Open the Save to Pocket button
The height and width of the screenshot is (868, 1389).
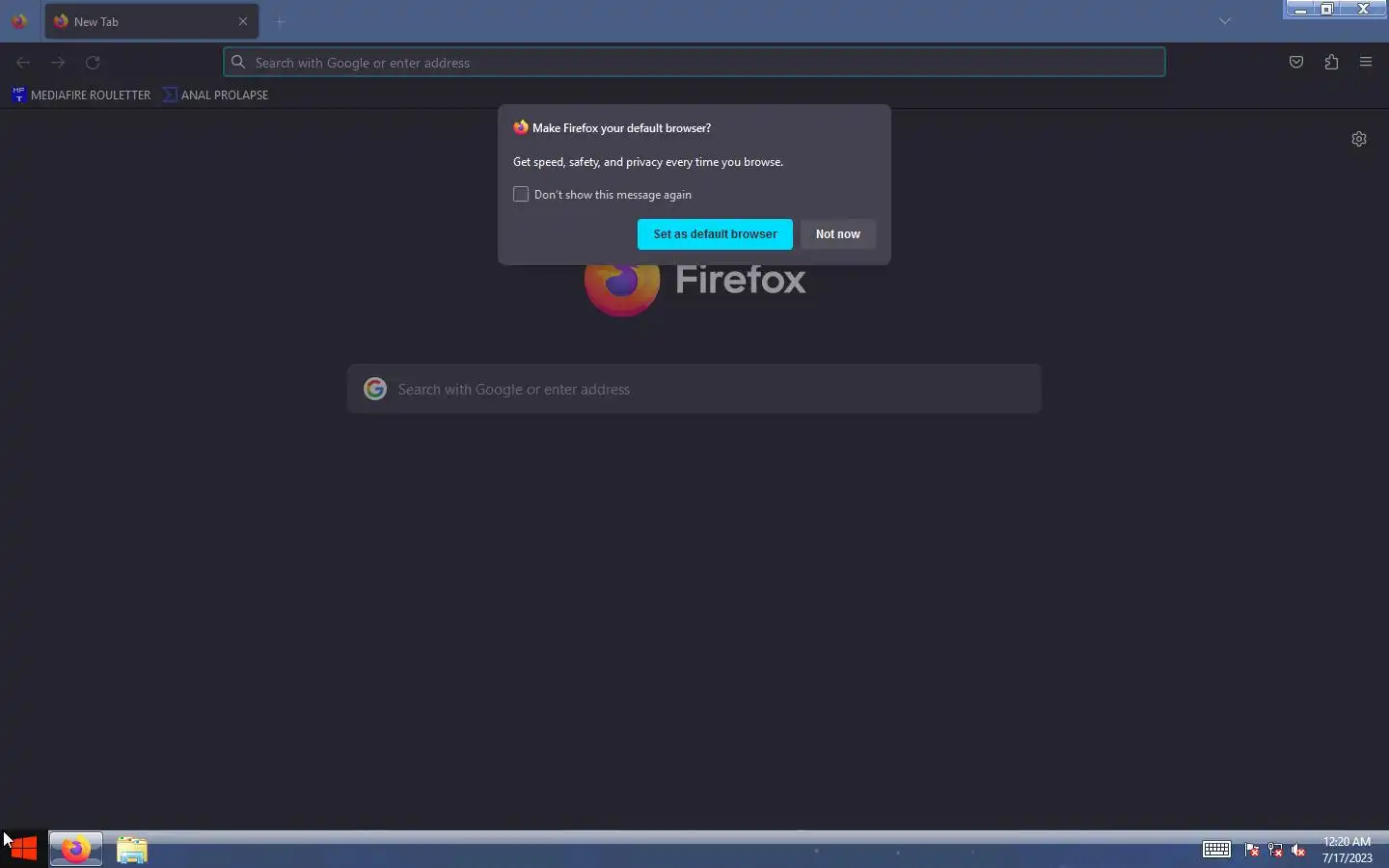coord(1296,63)
